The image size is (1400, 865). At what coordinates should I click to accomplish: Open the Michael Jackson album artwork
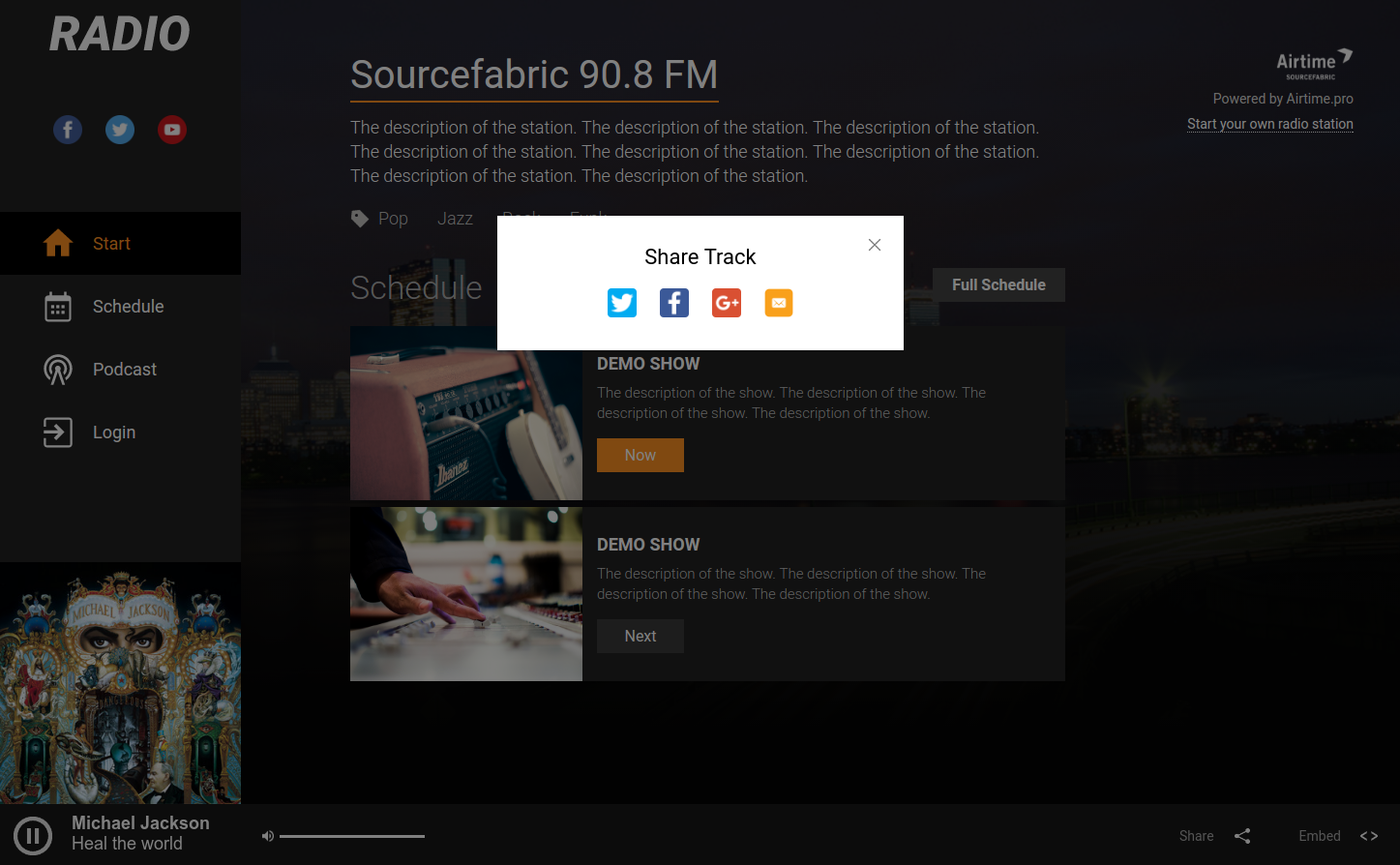tap(120, 683)
